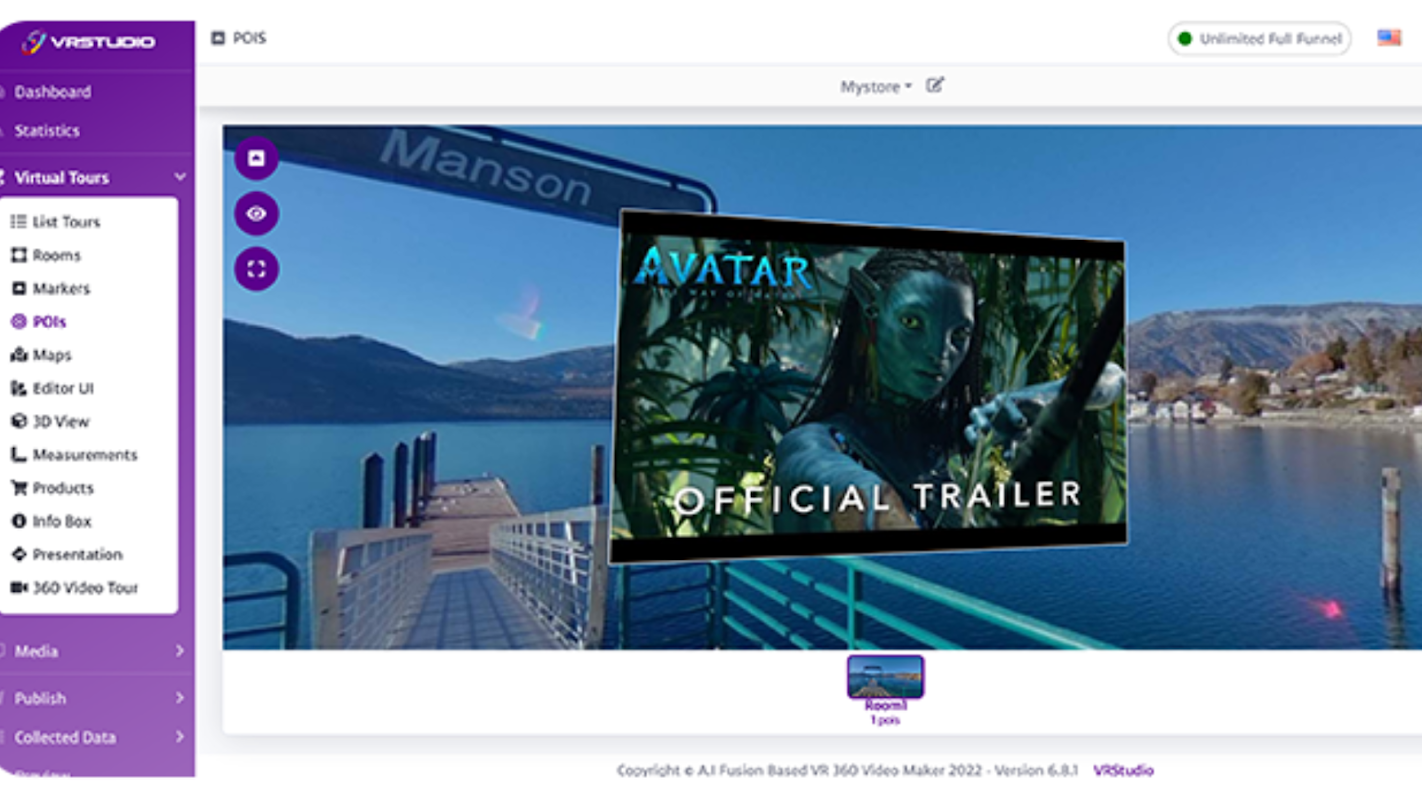The image size is (1422, 800).
Task: Open the Mystore tour dropdown
Action: pyautogui.click(x=876, y=87)
